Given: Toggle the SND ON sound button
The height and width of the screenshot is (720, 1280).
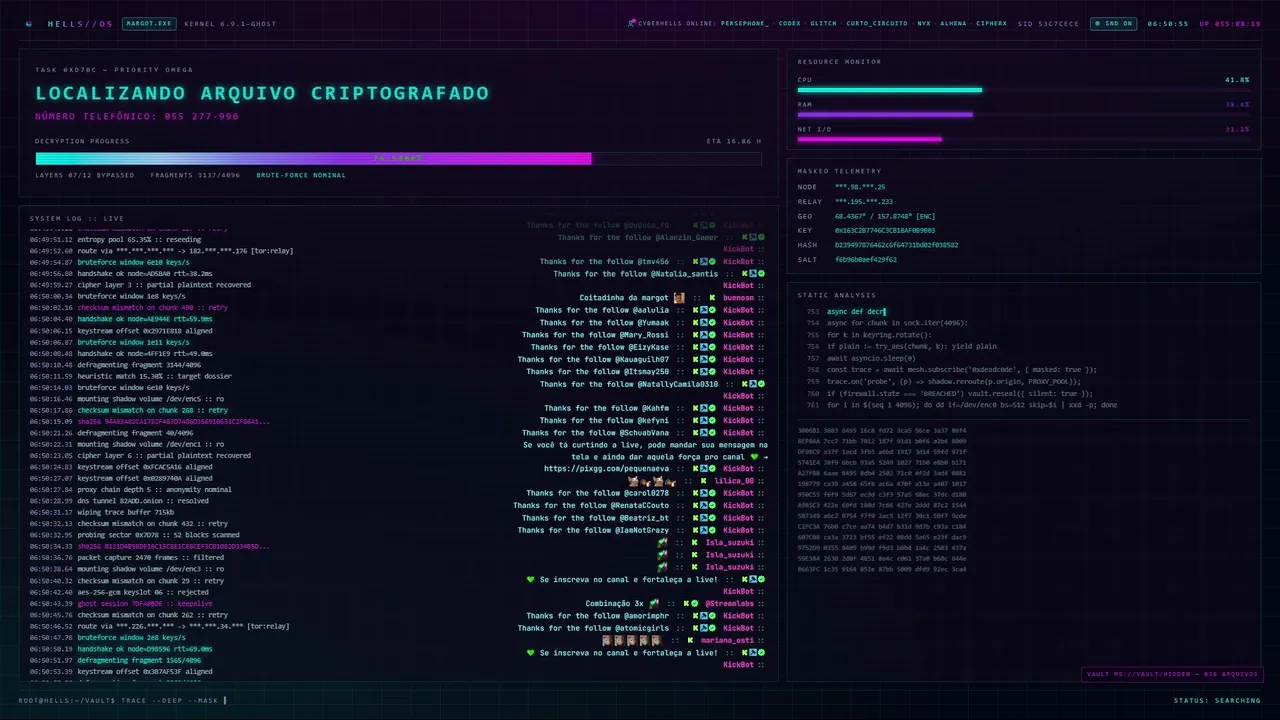Looking at the screenshot, I should point(1114,23).
